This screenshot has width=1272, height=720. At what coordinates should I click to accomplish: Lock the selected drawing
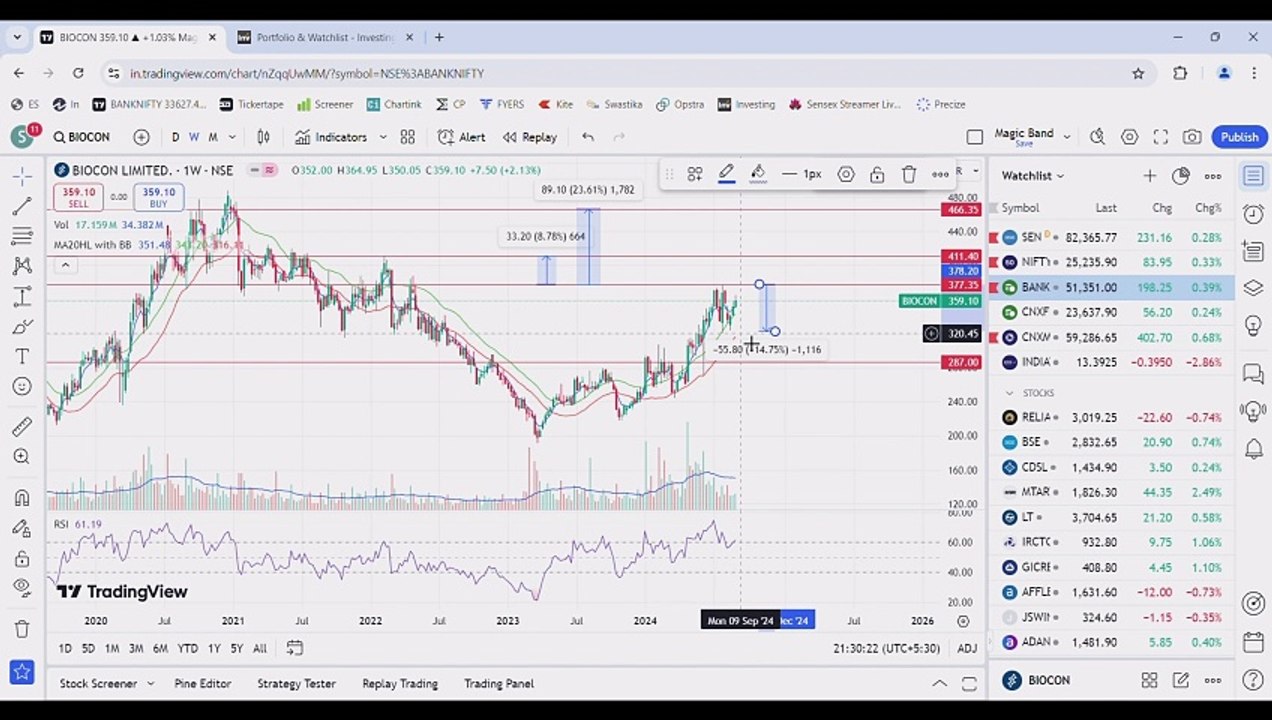pyautogui.click(x=877, y=174)
